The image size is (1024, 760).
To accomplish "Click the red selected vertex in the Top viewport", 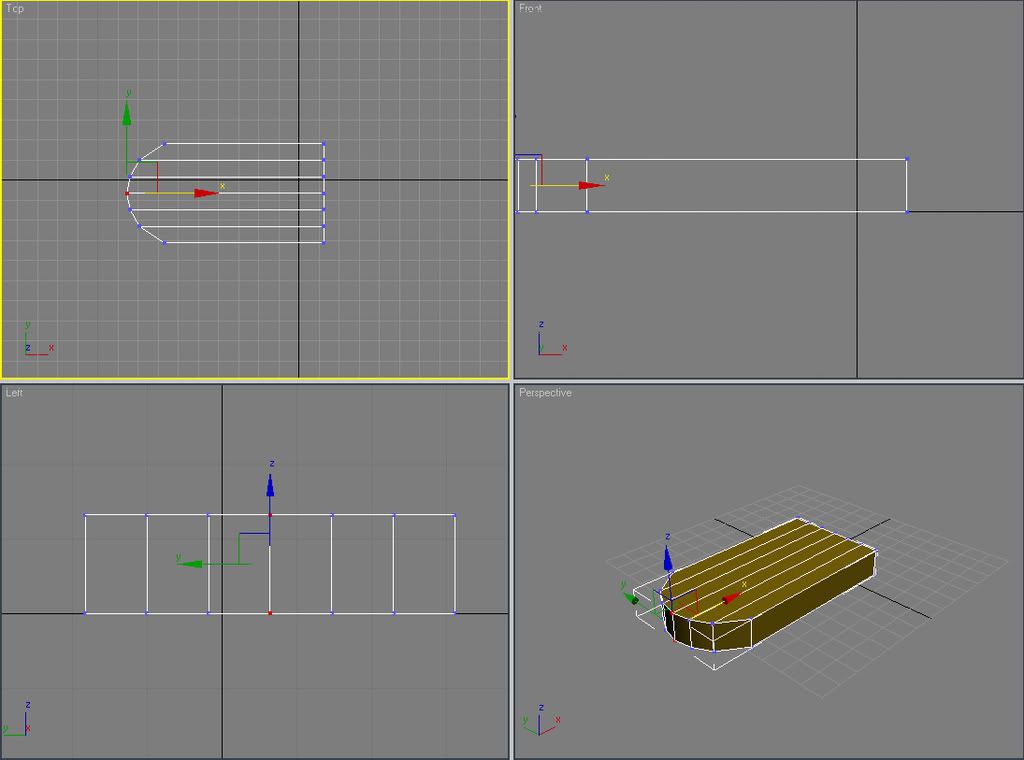I will click(127, 193).
